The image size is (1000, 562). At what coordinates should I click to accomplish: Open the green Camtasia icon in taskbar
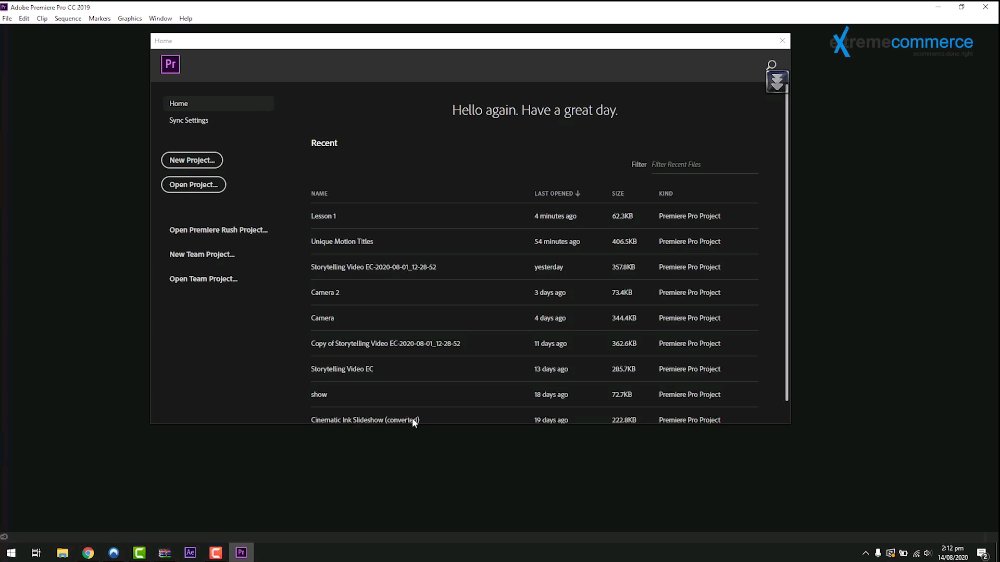[139, 553]
